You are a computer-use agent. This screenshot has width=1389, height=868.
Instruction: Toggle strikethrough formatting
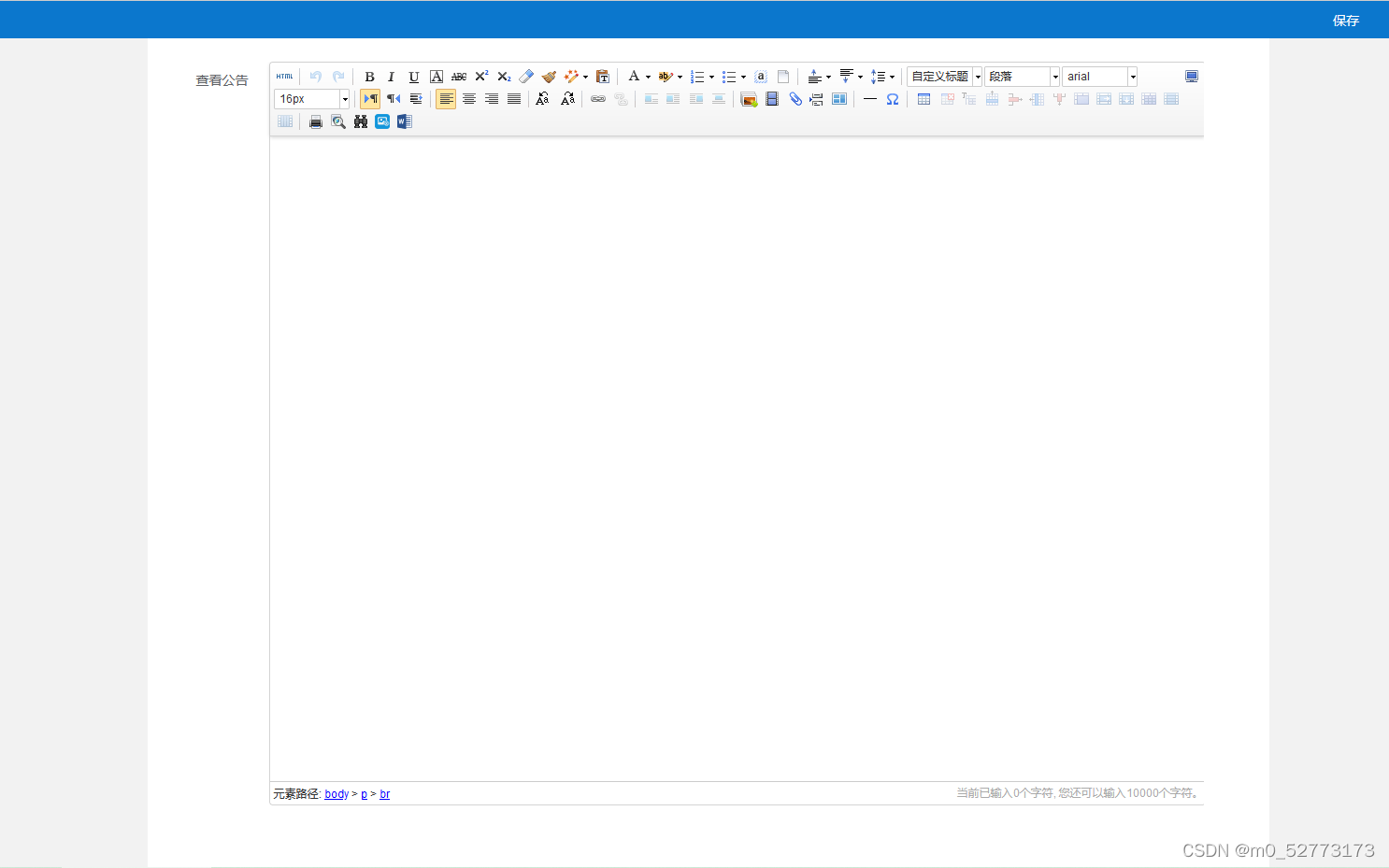pyautogui.click(x=459, y=77)
